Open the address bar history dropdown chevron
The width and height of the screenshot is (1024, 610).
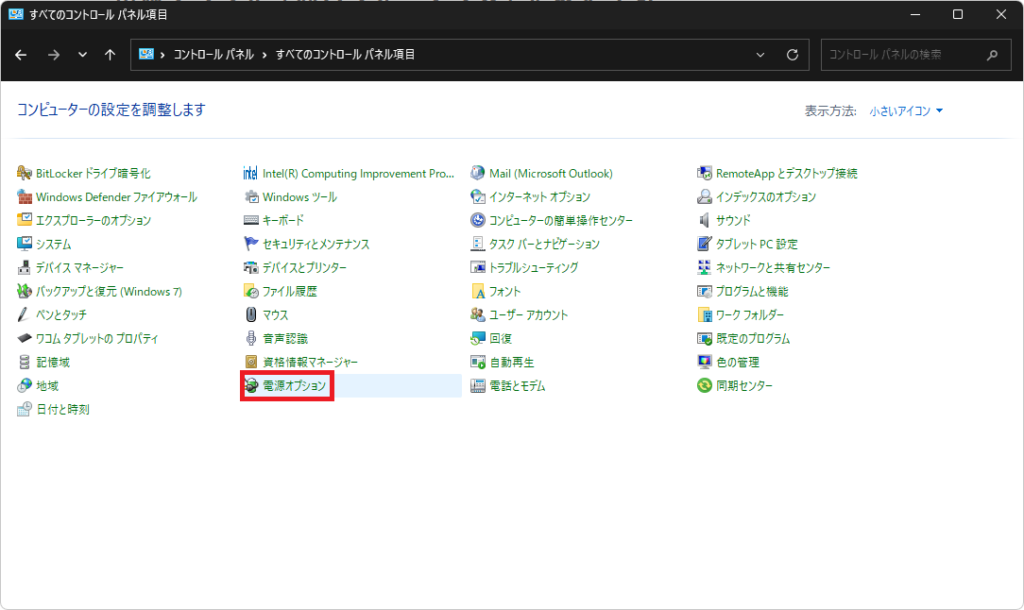[761, 55]
